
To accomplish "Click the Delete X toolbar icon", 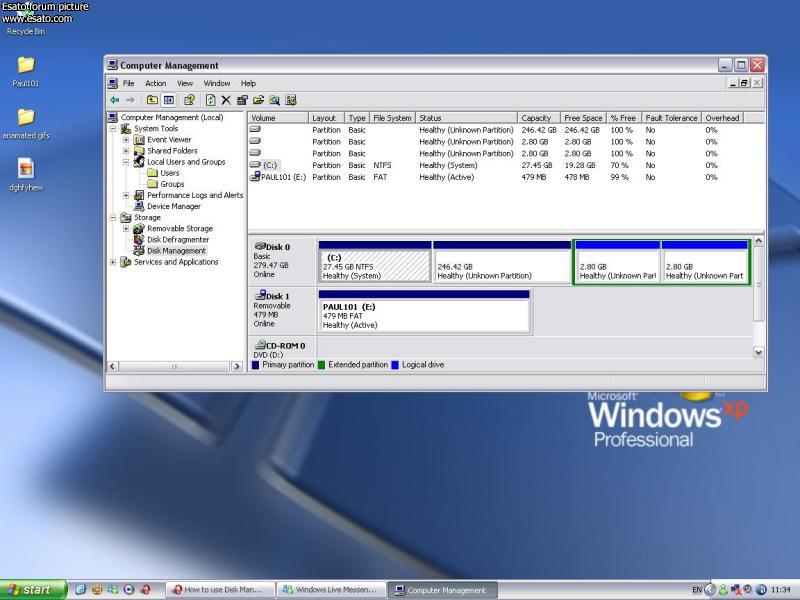I will [226, 100].
